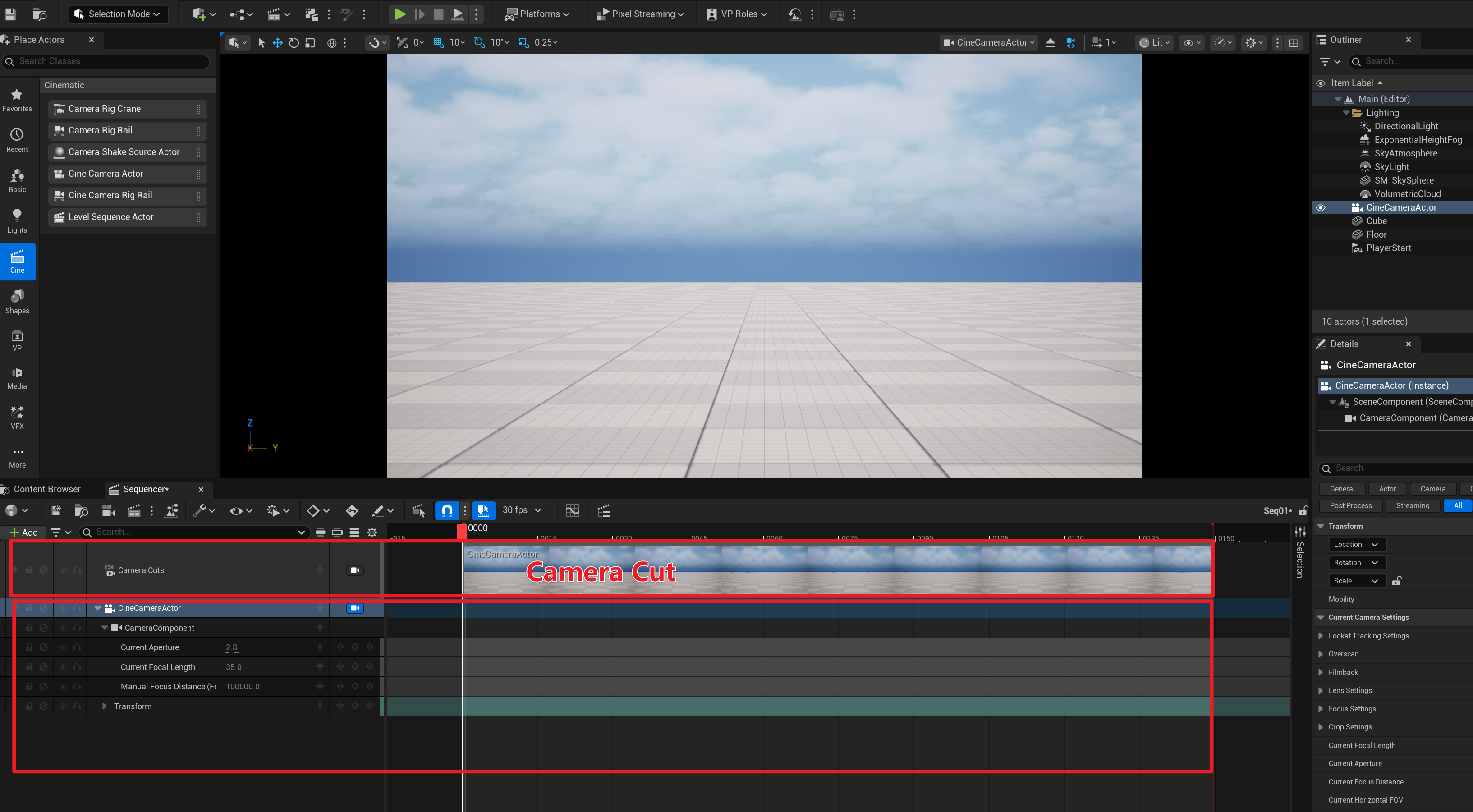Open the Sequencer curve editor icon
Image resolution: width=1473 pixels, height=812 pixels.
[x=573, y=510]
